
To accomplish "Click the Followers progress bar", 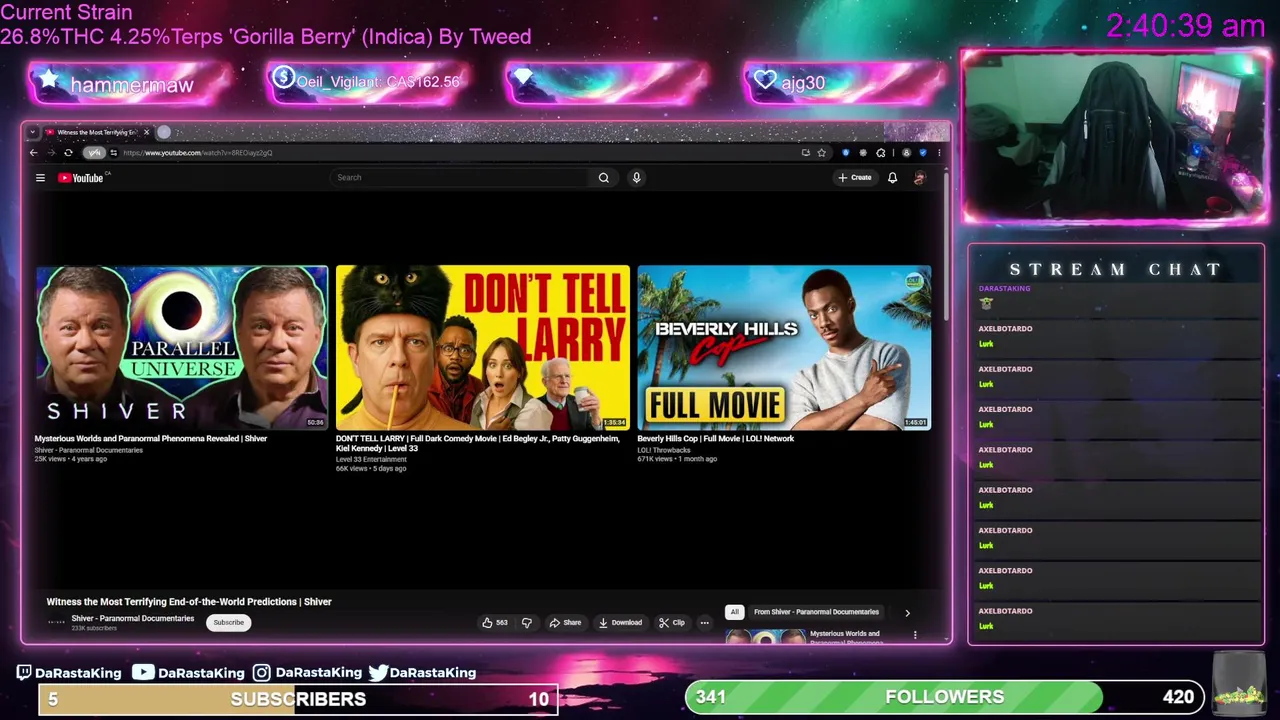I will pos(945,697).
